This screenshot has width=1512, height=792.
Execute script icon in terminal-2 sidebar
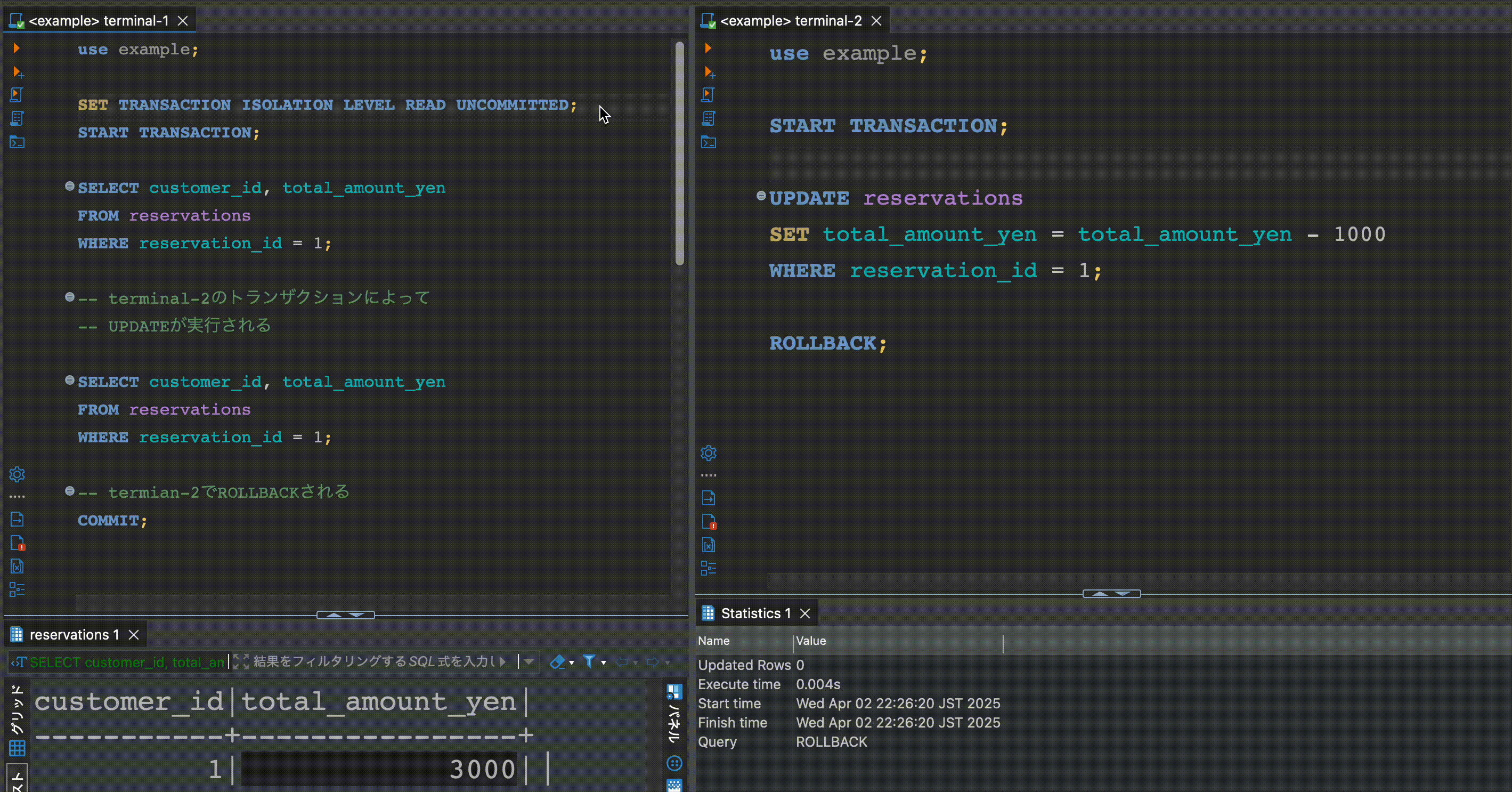pyautogui.click(x=708, y=94)
